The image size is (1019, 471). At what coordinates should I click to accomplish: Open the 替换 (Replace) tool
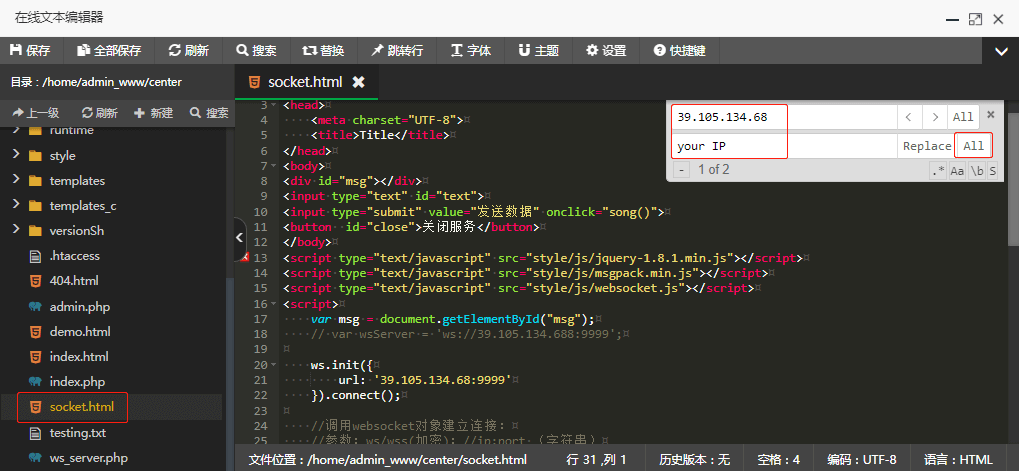[x=322, y=50]
